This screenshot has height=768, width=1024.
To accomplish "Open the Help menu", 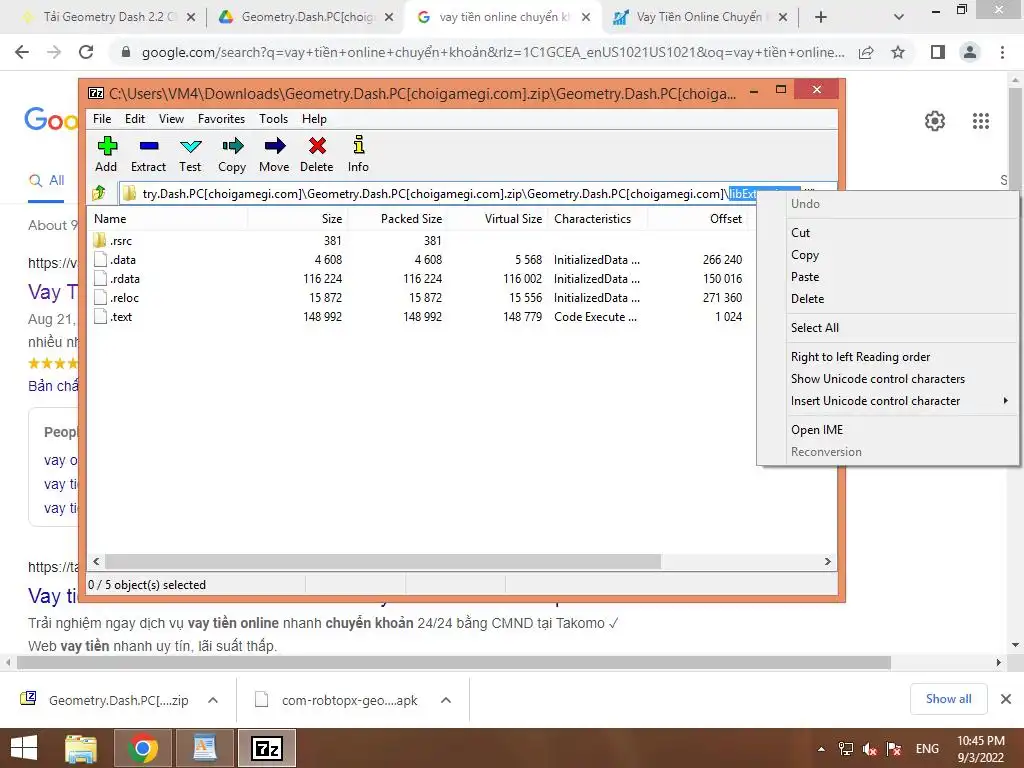I will click(314, 119).
